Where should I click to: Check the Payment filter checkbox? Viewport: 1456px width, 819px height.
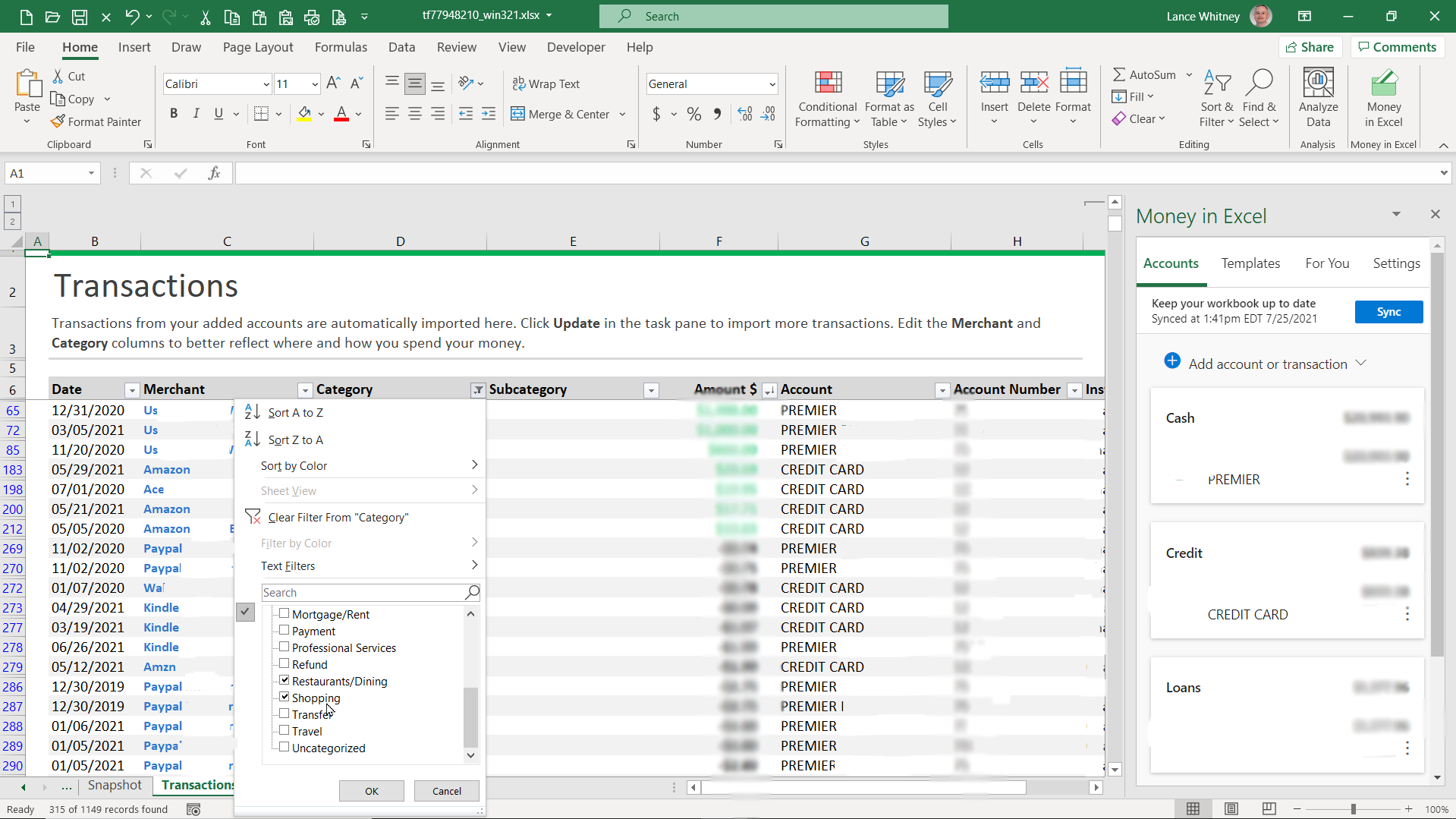[x=284, y=630]
